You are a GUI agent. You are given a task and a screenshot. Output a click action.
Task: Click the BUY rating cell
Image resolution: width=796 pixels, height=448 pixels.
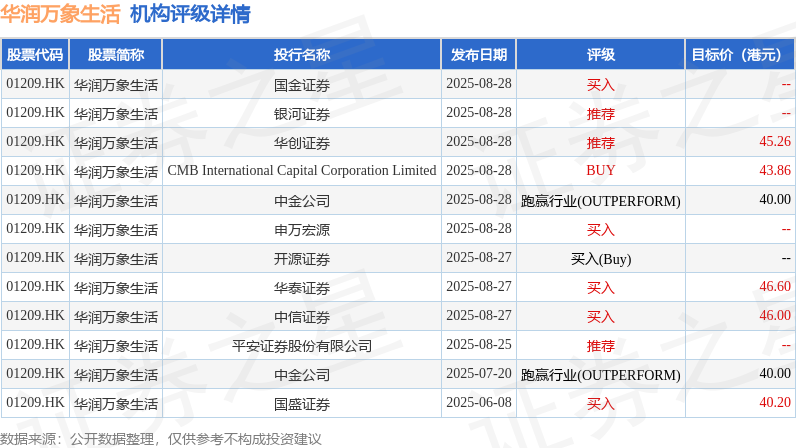pos(601,171)
